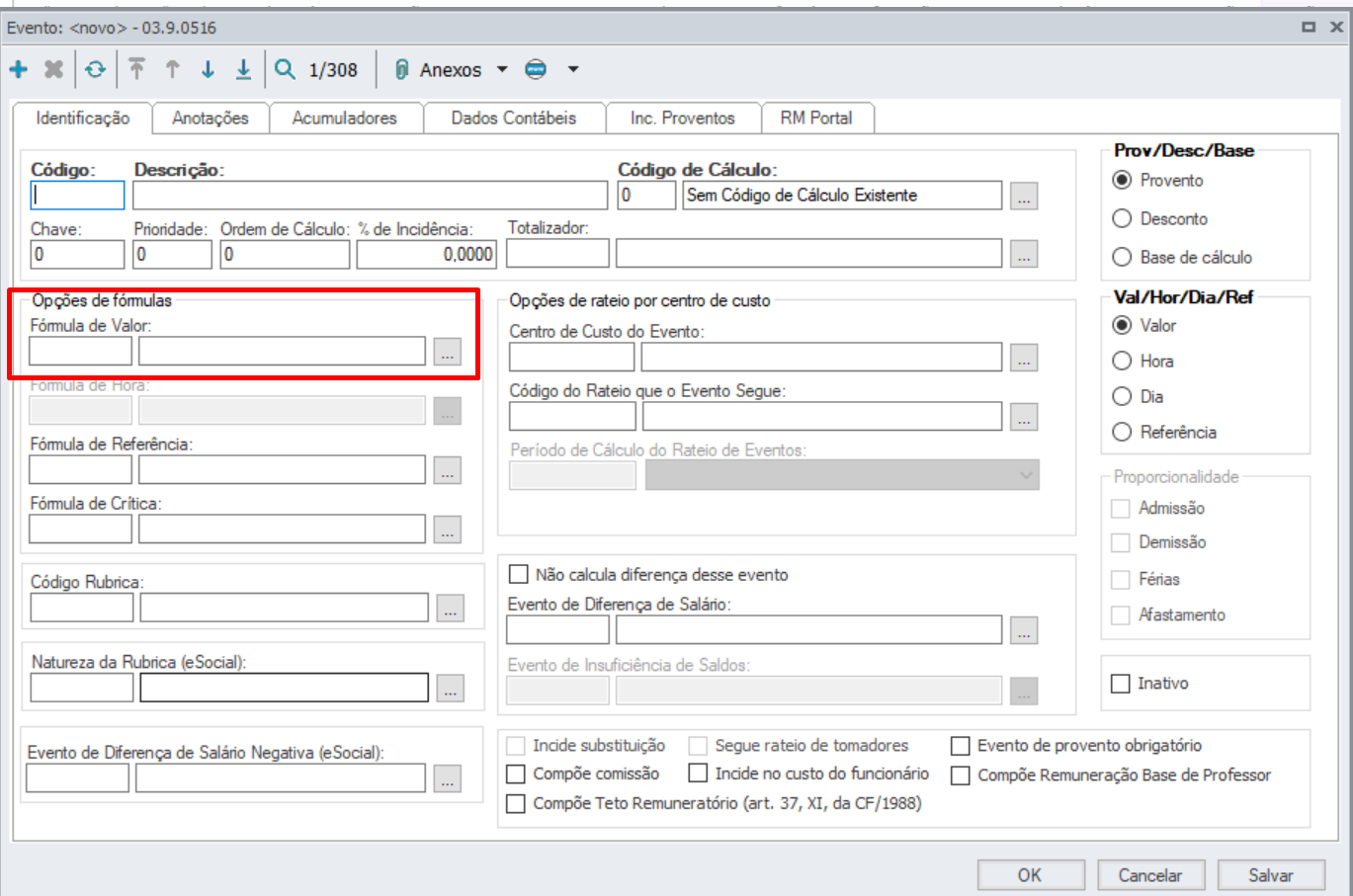
Task: Open the Acumuladores tab
Action: [345, 118]
